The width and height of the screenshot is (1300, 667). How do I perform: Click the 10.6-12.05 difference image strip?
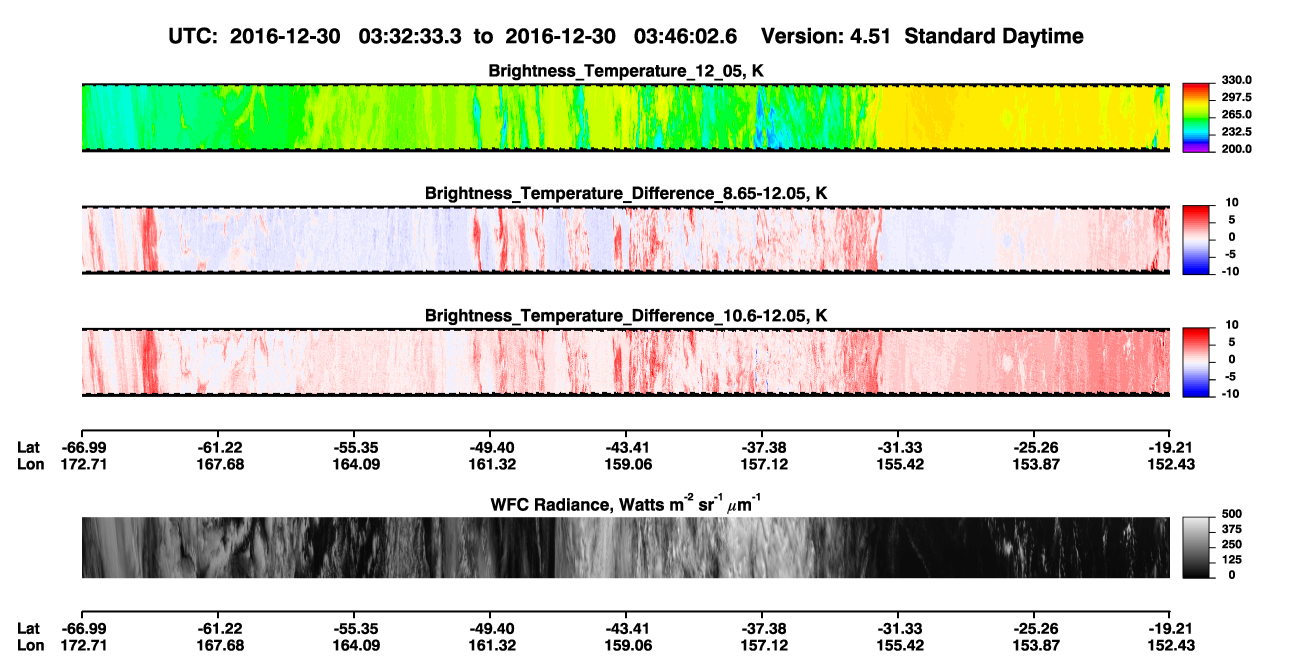(626, 362)
